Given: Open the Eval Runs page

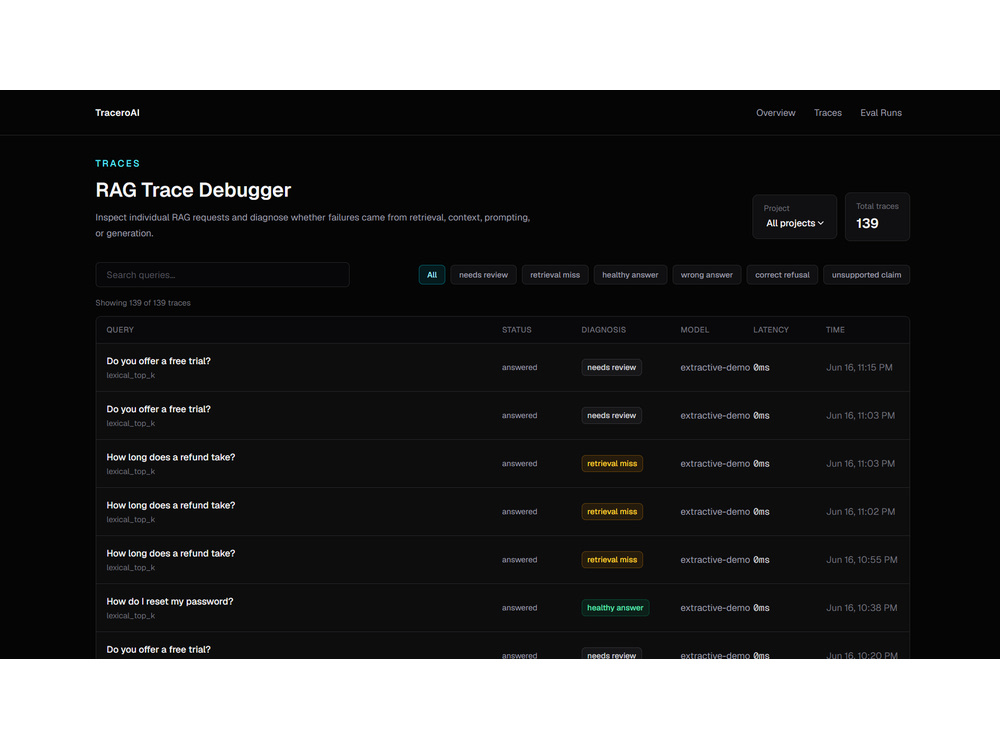Looking at the screenshot, I should (881, 113).
